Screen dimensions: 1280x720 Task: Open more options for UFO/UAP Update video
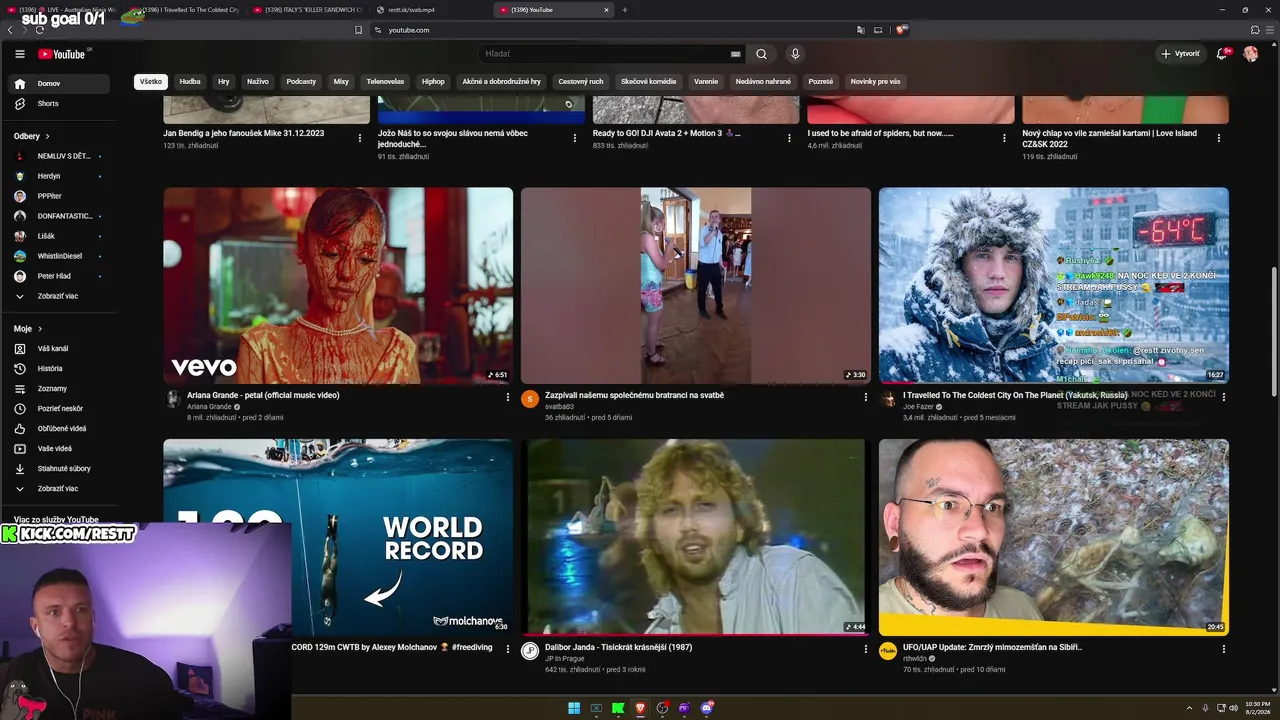1223,649
